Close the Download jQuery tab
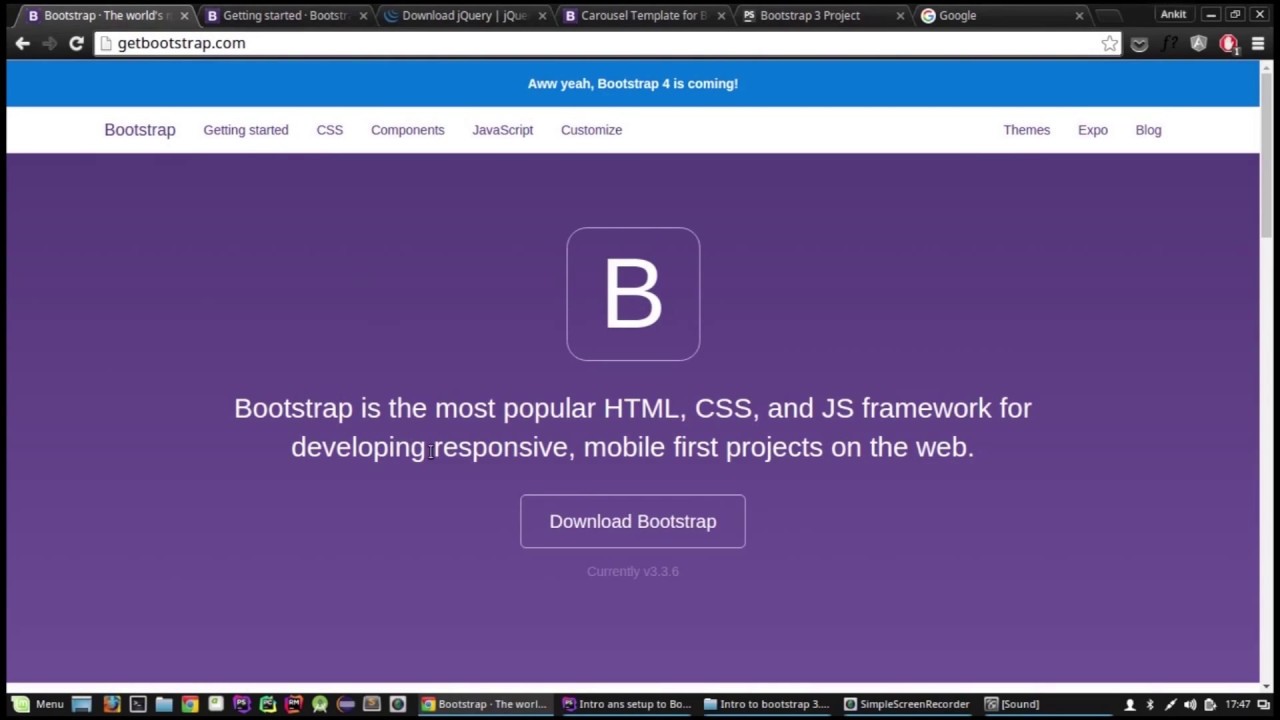The width and height of the screenshot is (1280, 720). pyautogui.click(x=542, y=16)
